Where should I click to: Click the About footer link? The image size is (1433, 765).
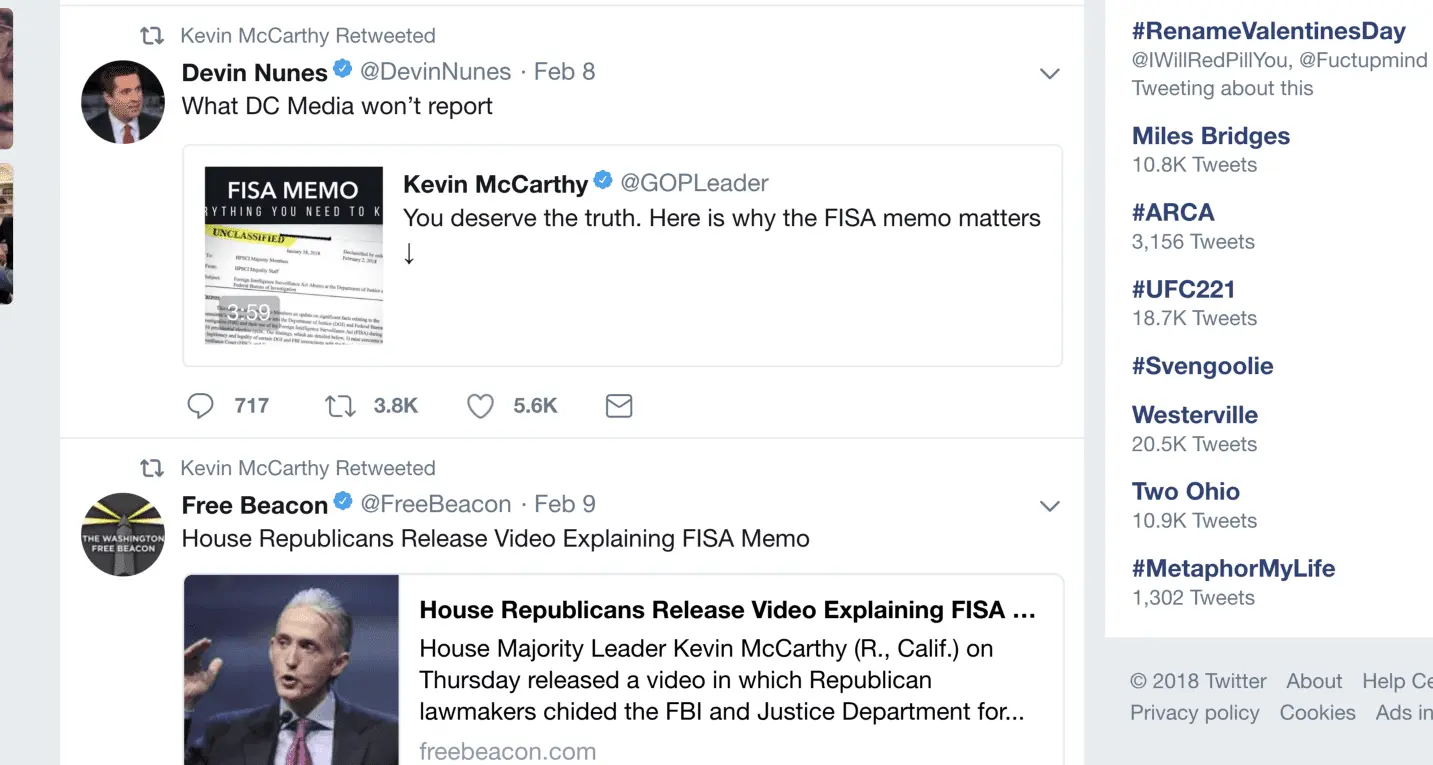click(1313, 681)
